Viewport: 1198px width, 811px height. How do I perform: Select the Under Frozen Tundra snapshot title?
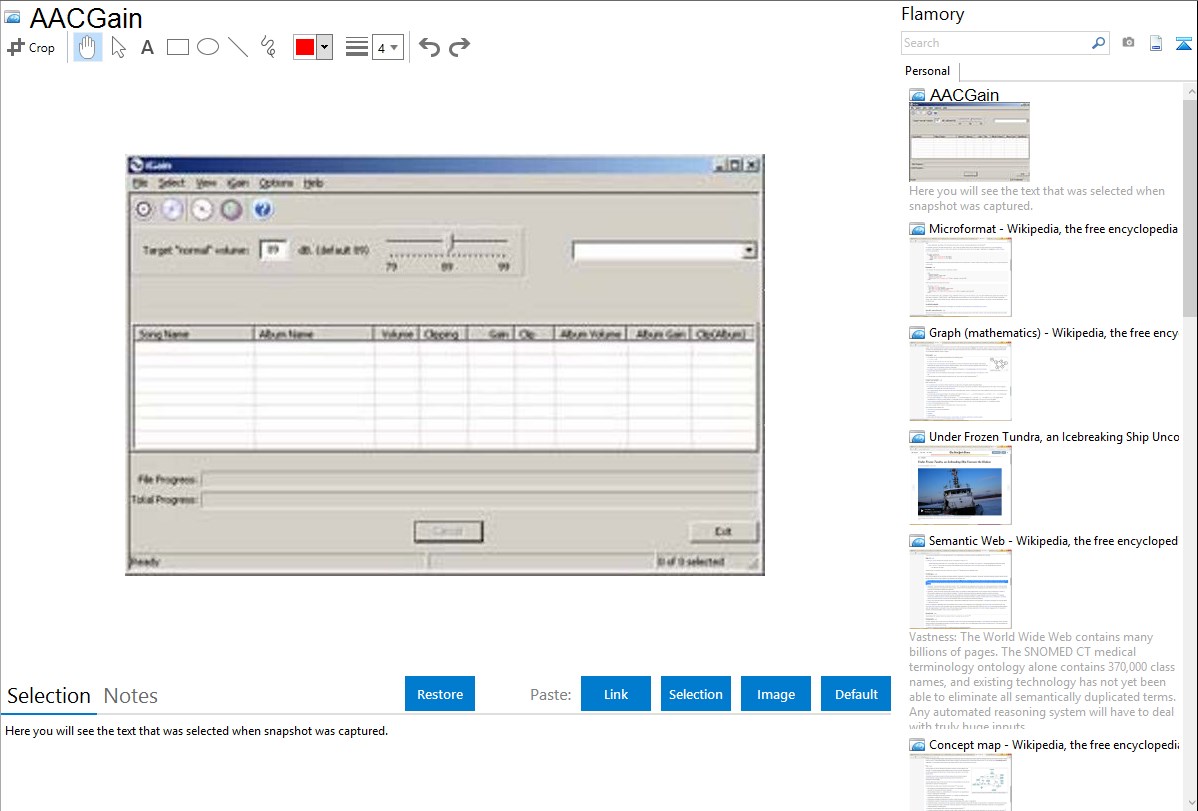(x=1054, y=436)
